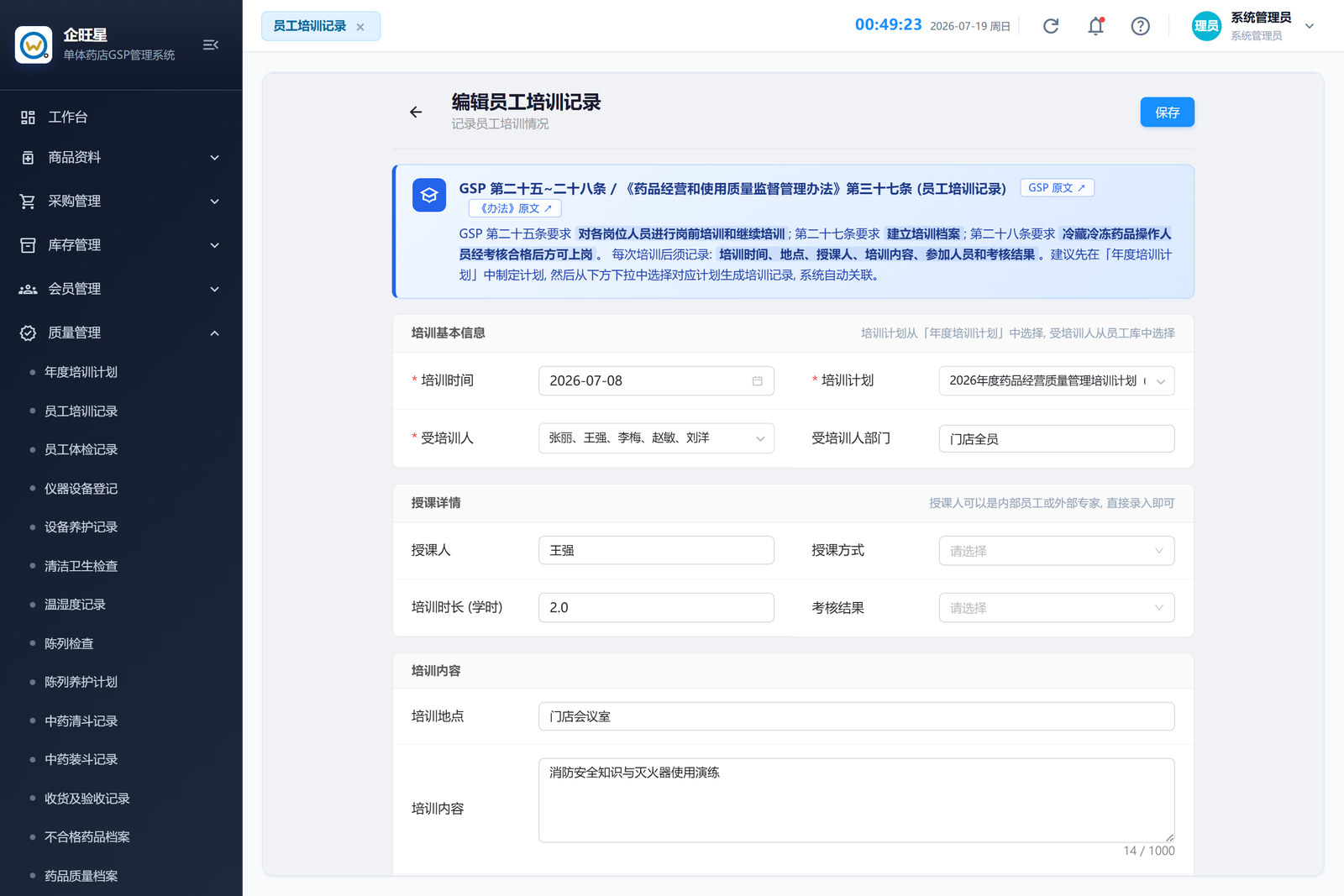The image size is (1344, 896).
Task: Click the 工作台 dashboard icon
Action: click(x=28, y=118)
